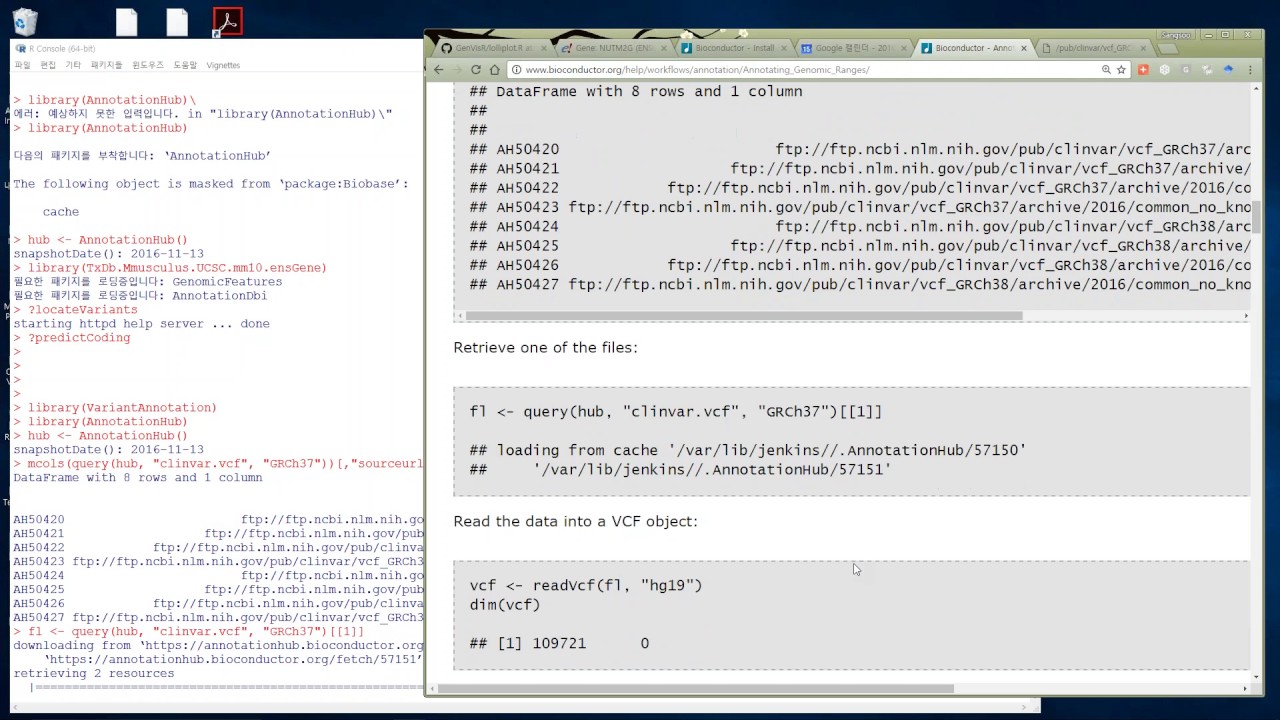The width and height of the screenshot is (1280, 720).
Task: Close the Bioconductor Install tab
Action: click(x=786, y=47)
